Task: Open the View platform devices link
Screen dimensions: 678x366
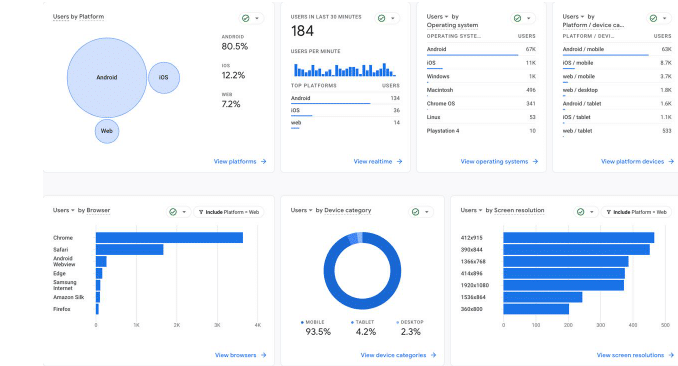Action: click(x=637, y=161)
